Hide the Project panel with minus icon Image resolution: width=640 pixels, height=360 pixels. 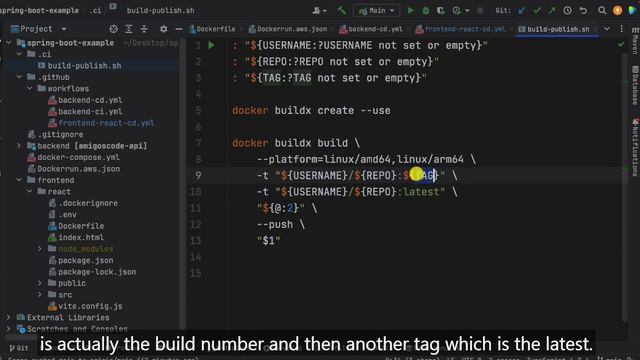tap(178, 29)
